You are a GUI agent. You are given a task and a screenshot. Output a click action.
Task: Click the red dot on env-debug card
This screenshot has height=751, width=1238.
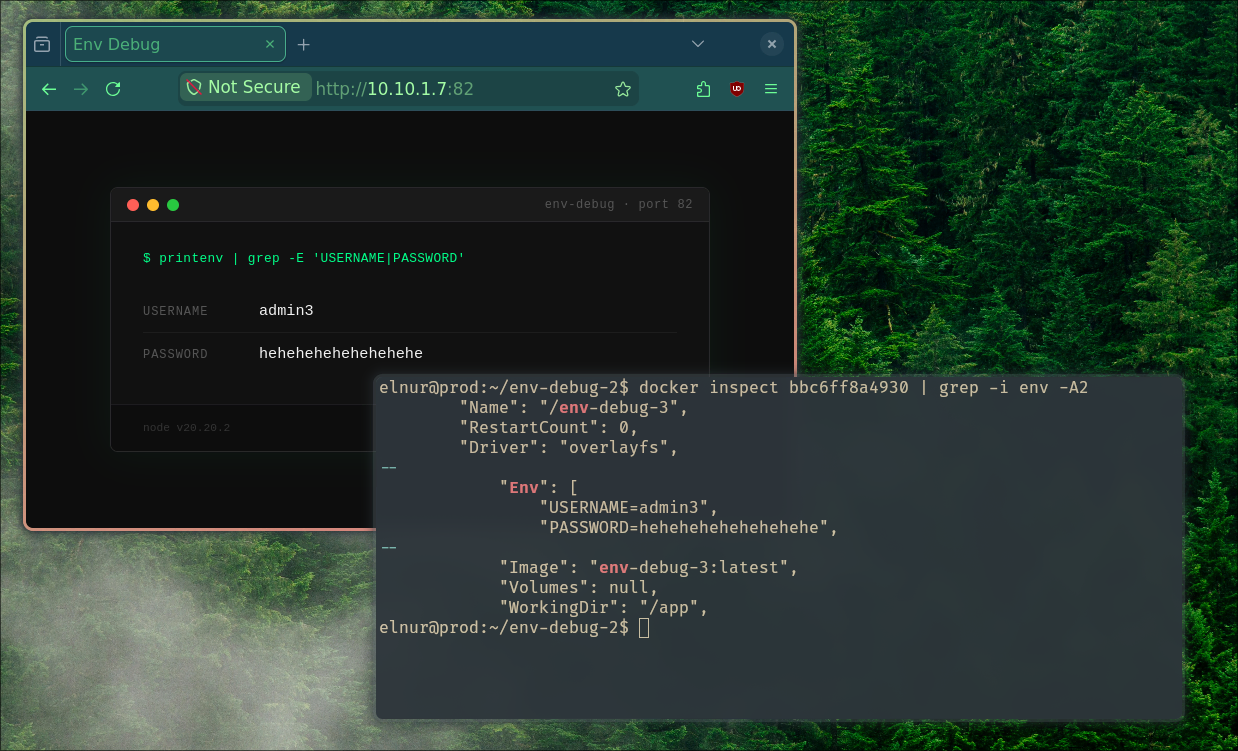pos(133,205)
